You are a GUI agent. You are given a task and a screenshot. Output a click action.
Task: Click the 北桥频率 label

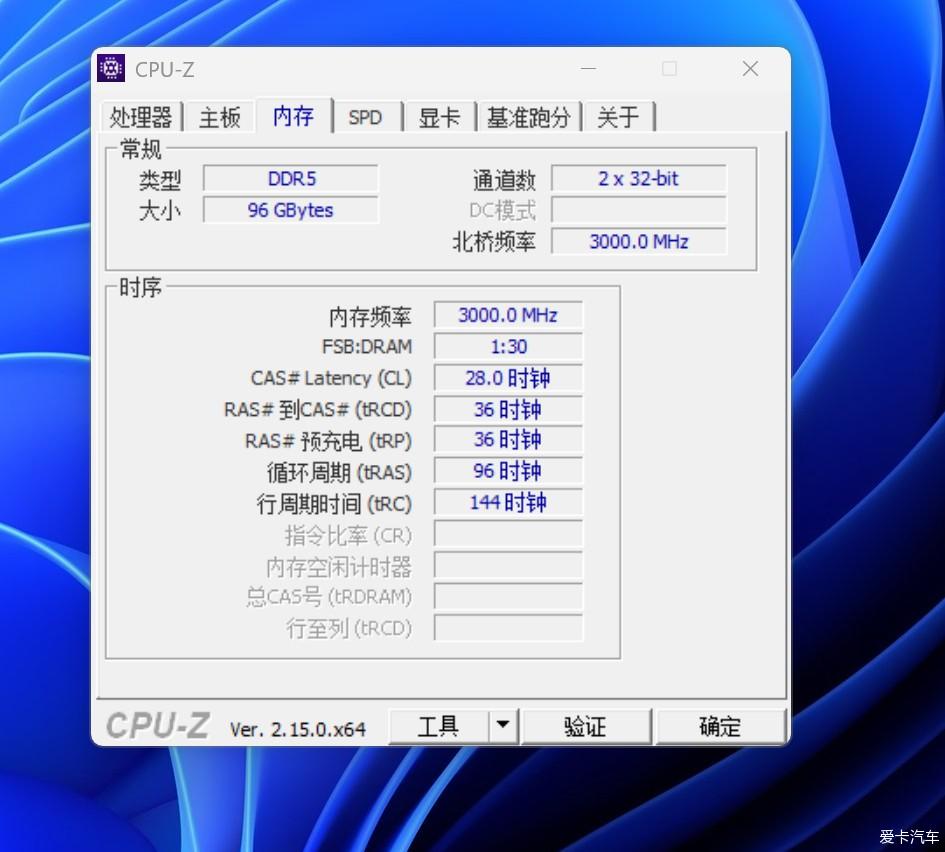pyautogui.click(x=494, y=242)
